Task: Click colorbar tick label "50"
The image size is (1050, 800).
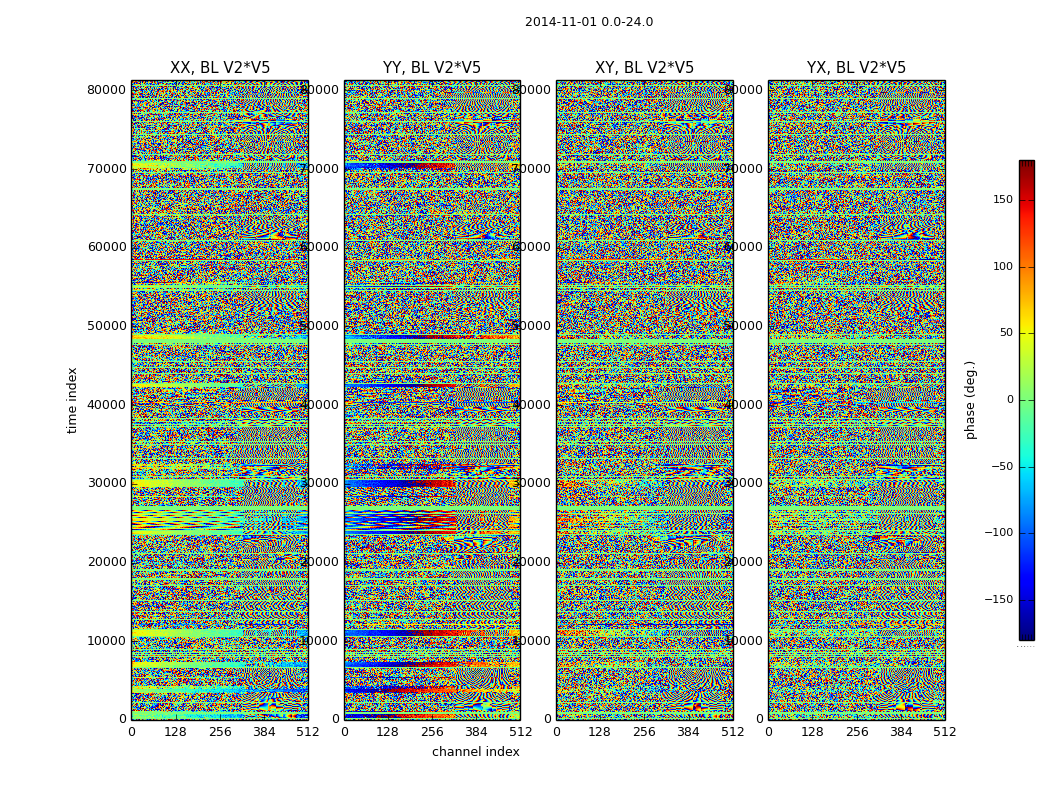Action: pyautogui.click(x=1006, y=333)
